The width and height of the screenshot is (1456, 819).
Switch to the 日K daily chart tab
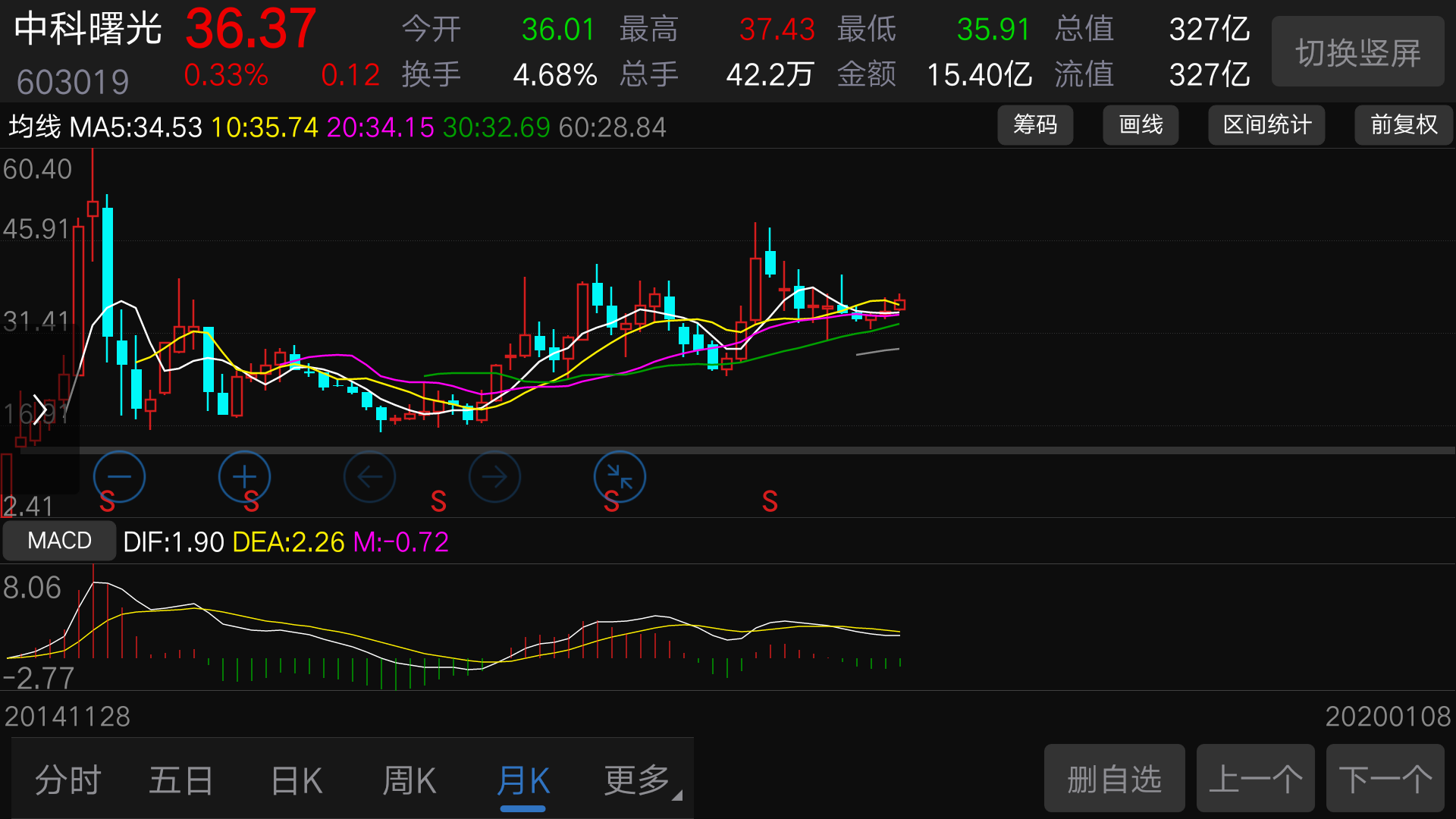(297, 780)
